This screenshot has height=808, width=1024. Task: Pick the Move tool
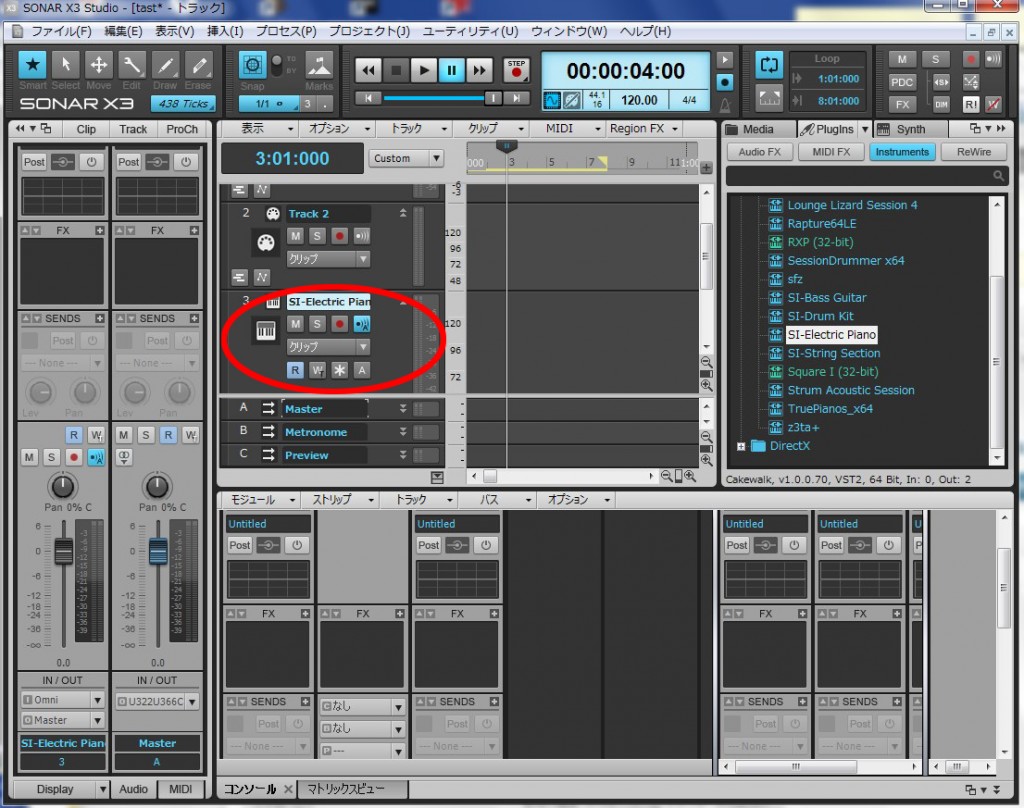99,65
